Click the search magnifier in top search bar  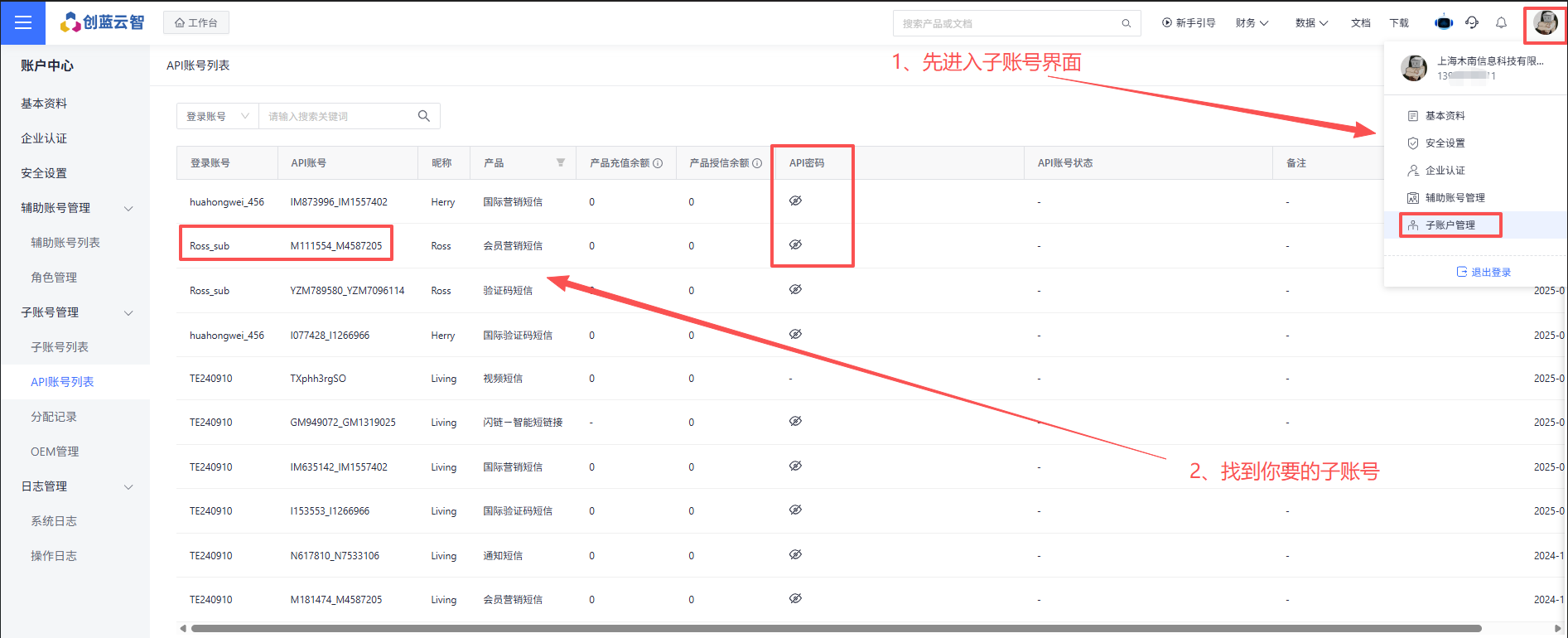[1126, 23]
